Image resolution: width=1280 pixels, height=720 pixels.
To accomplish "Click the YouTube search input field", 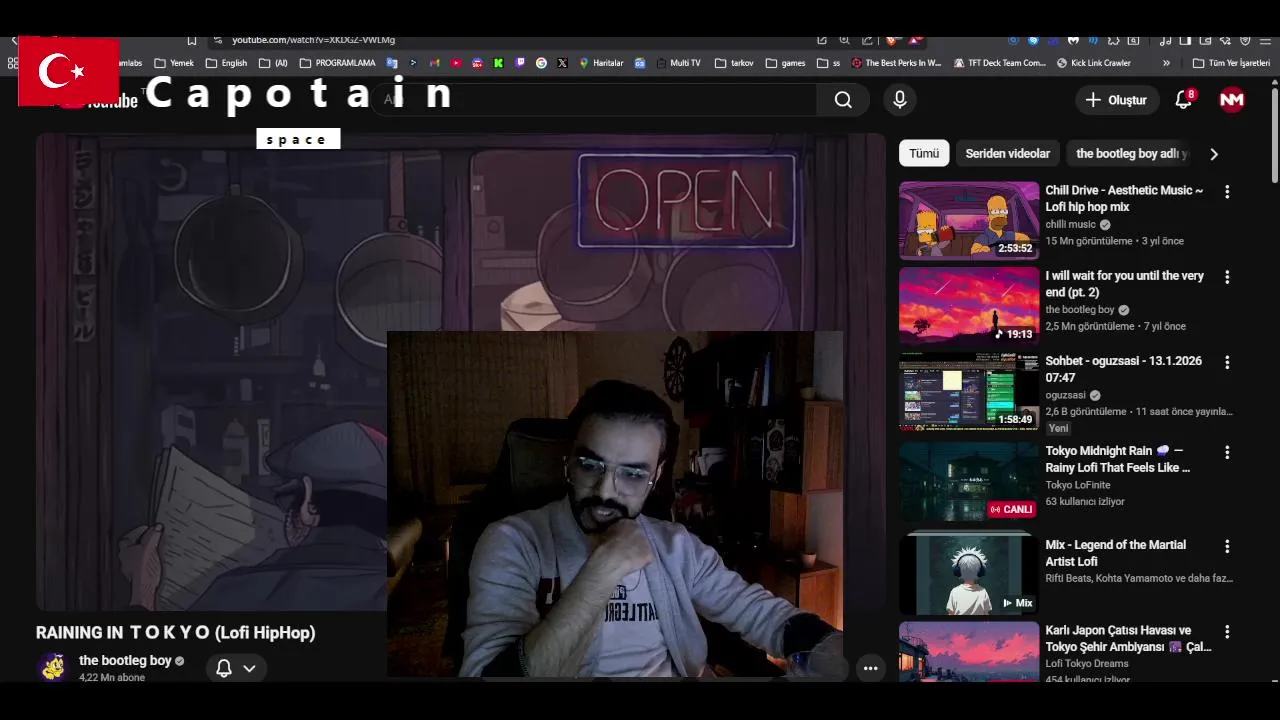I will (594, 100).
